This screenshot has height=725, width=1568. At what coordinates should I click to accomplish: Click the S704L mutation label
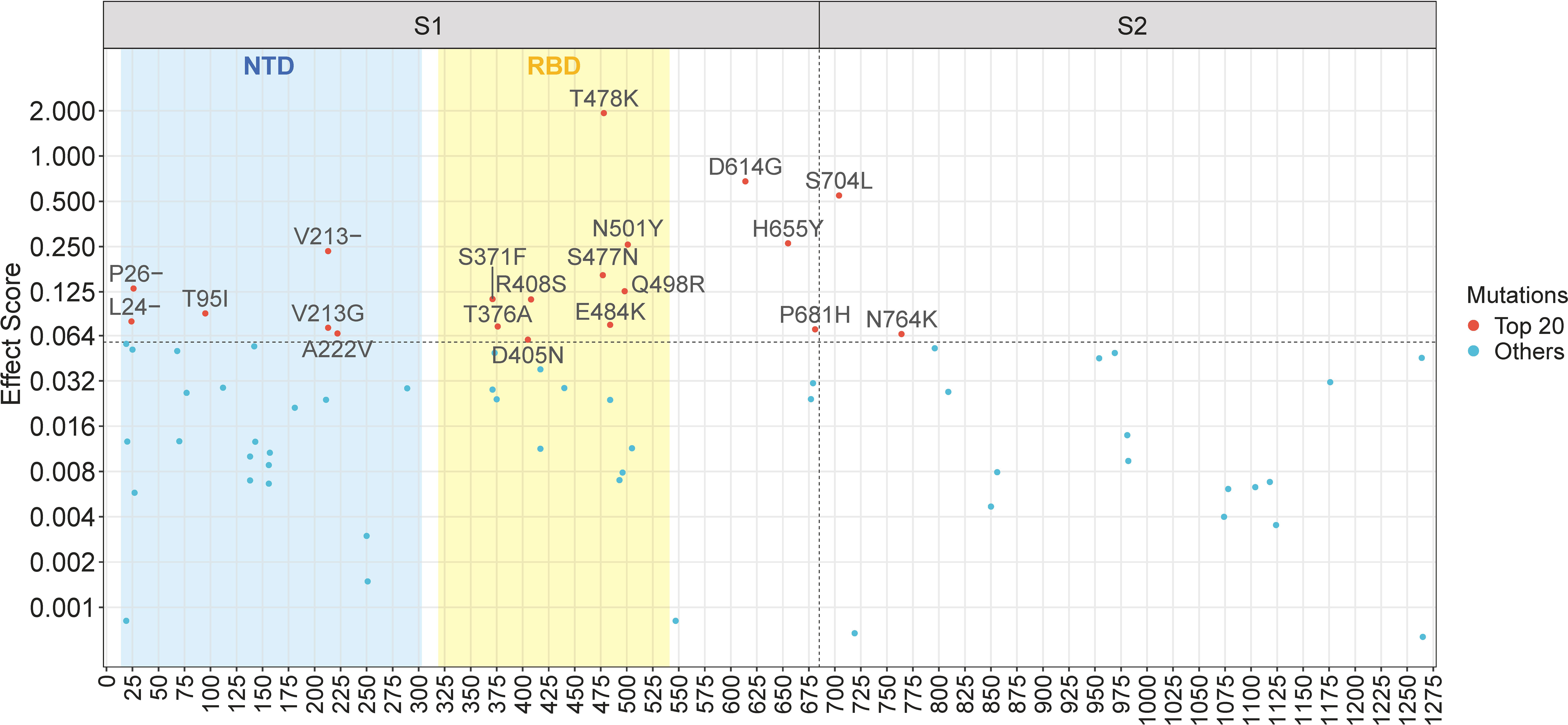click(x=839, y=181)
